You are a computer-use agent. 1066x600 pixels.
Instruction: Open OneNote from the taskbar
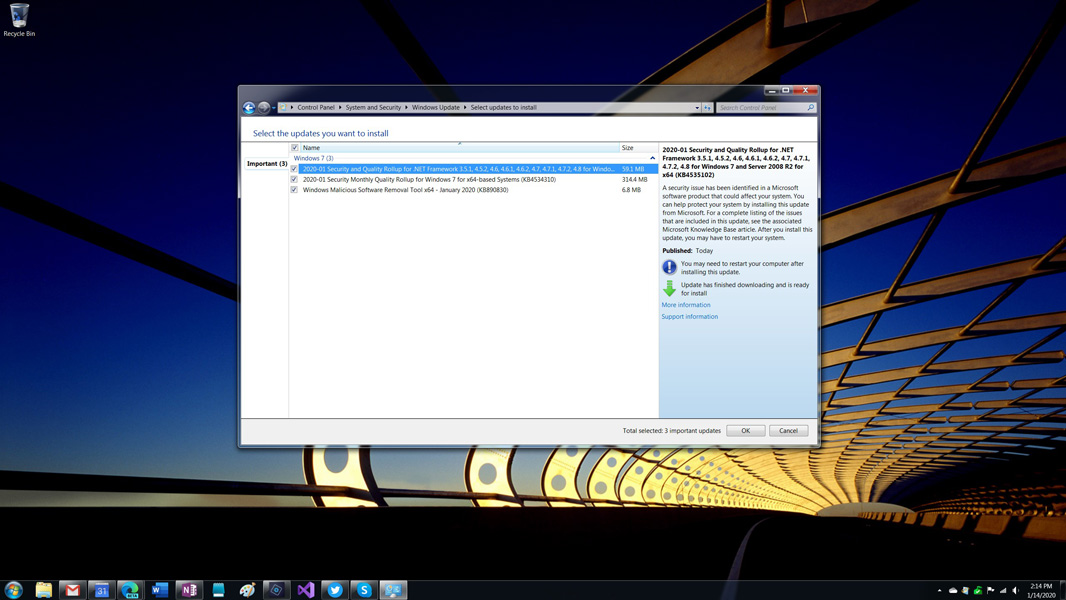[x=189, y=590]
